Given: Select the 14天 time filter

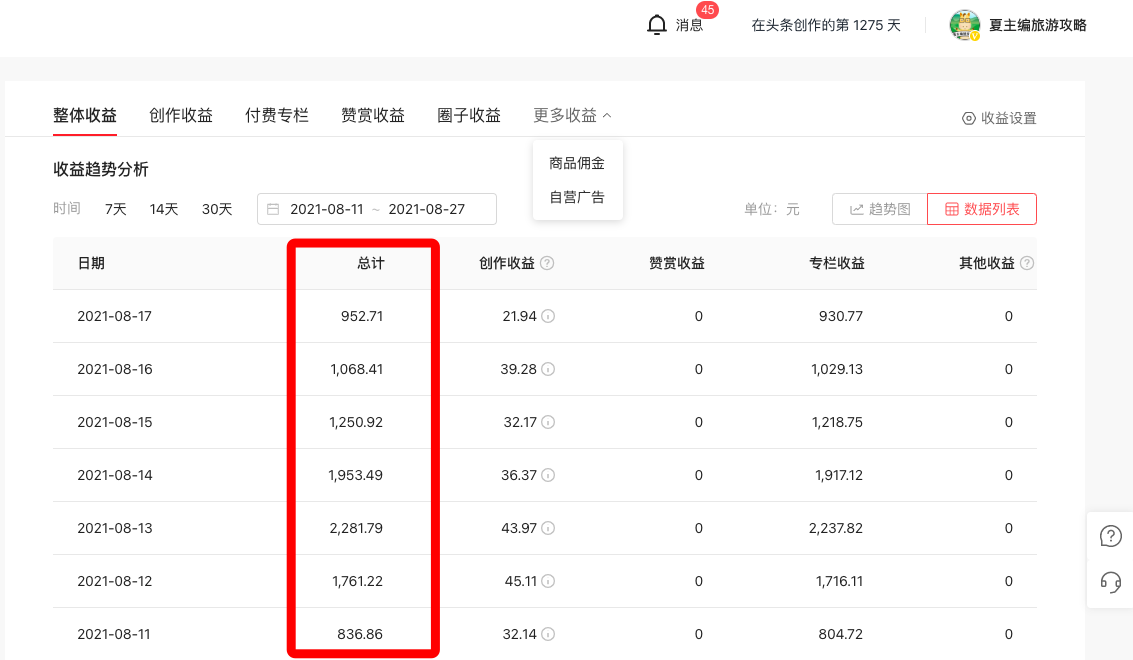Looking at the screenshot, I should point(162,209).
